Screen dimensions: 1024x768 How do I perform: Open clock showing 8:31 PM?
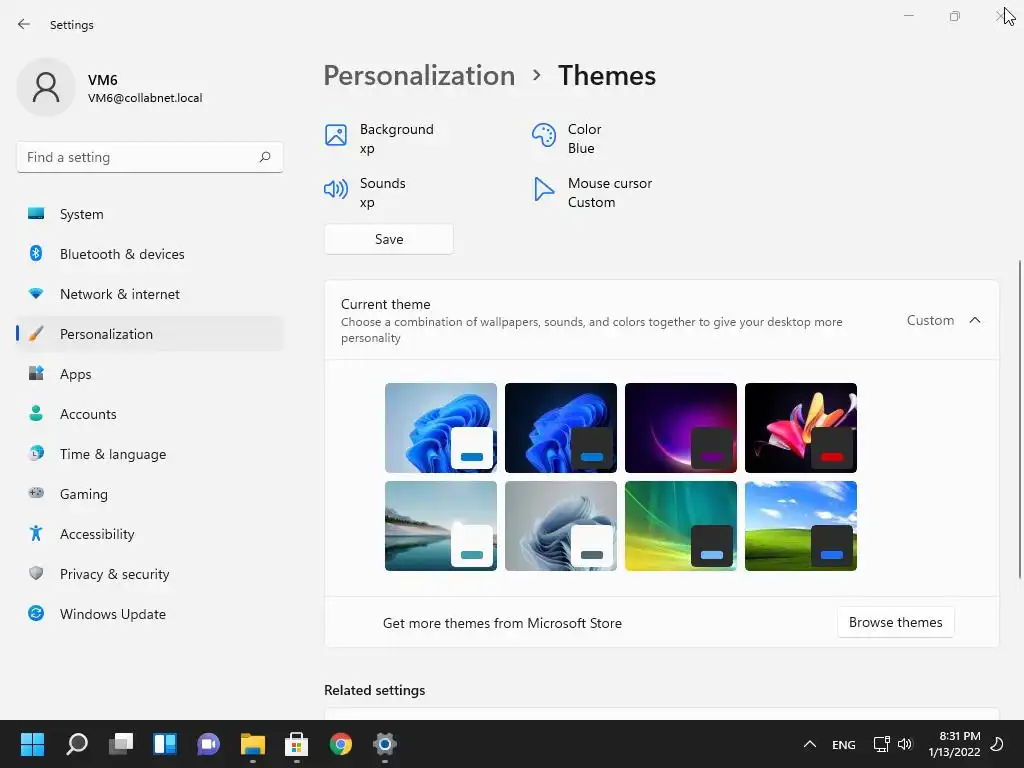954,744
